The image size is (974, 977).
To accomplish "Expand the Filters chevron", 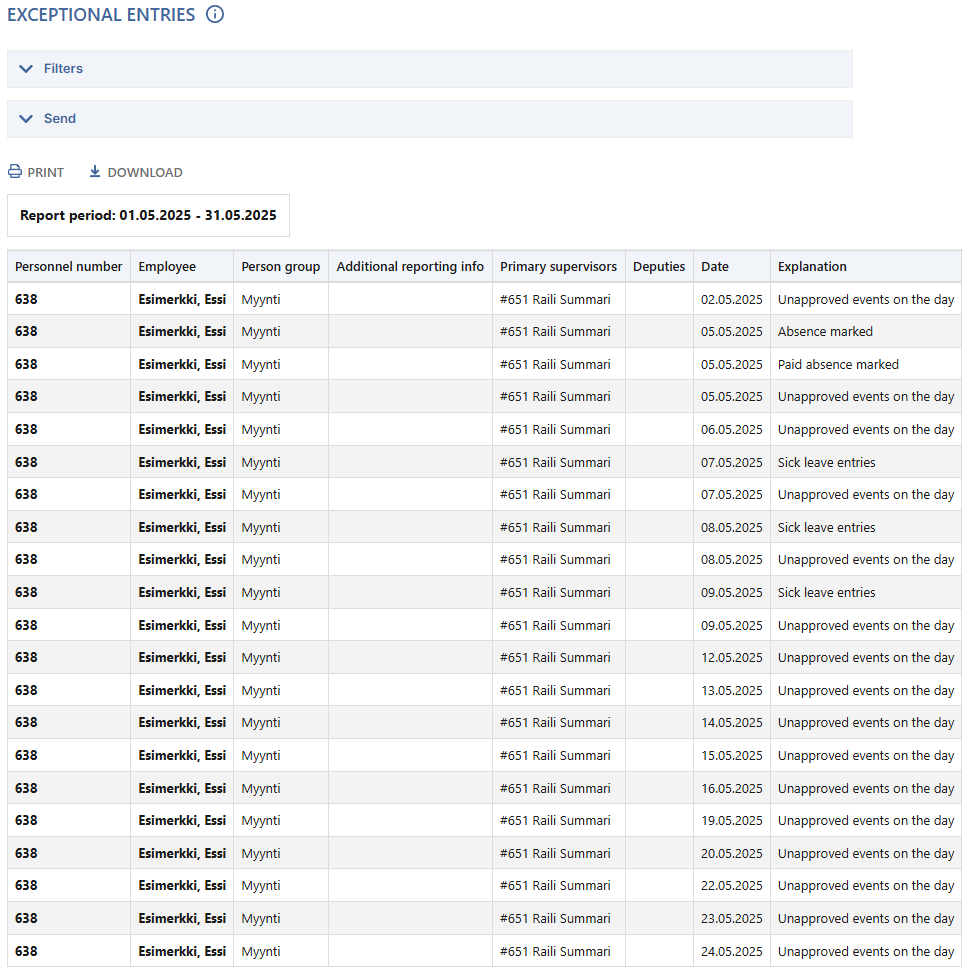I will click(26, 69).
